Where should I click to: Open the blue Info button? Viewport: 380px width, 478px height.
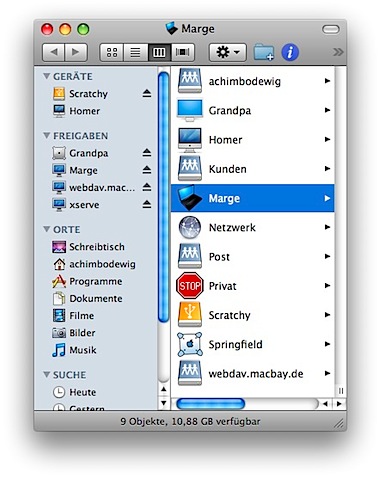(x=290, y=52)
